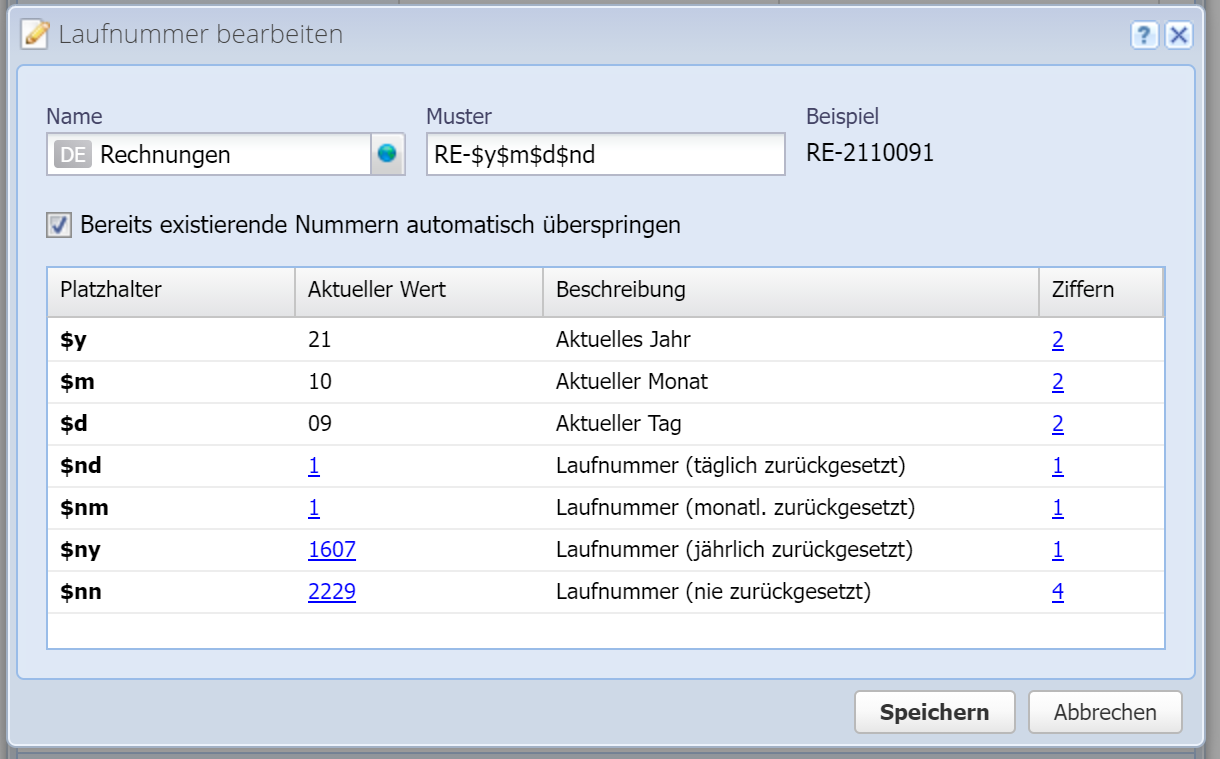Open current value link for $nm row

314,508
